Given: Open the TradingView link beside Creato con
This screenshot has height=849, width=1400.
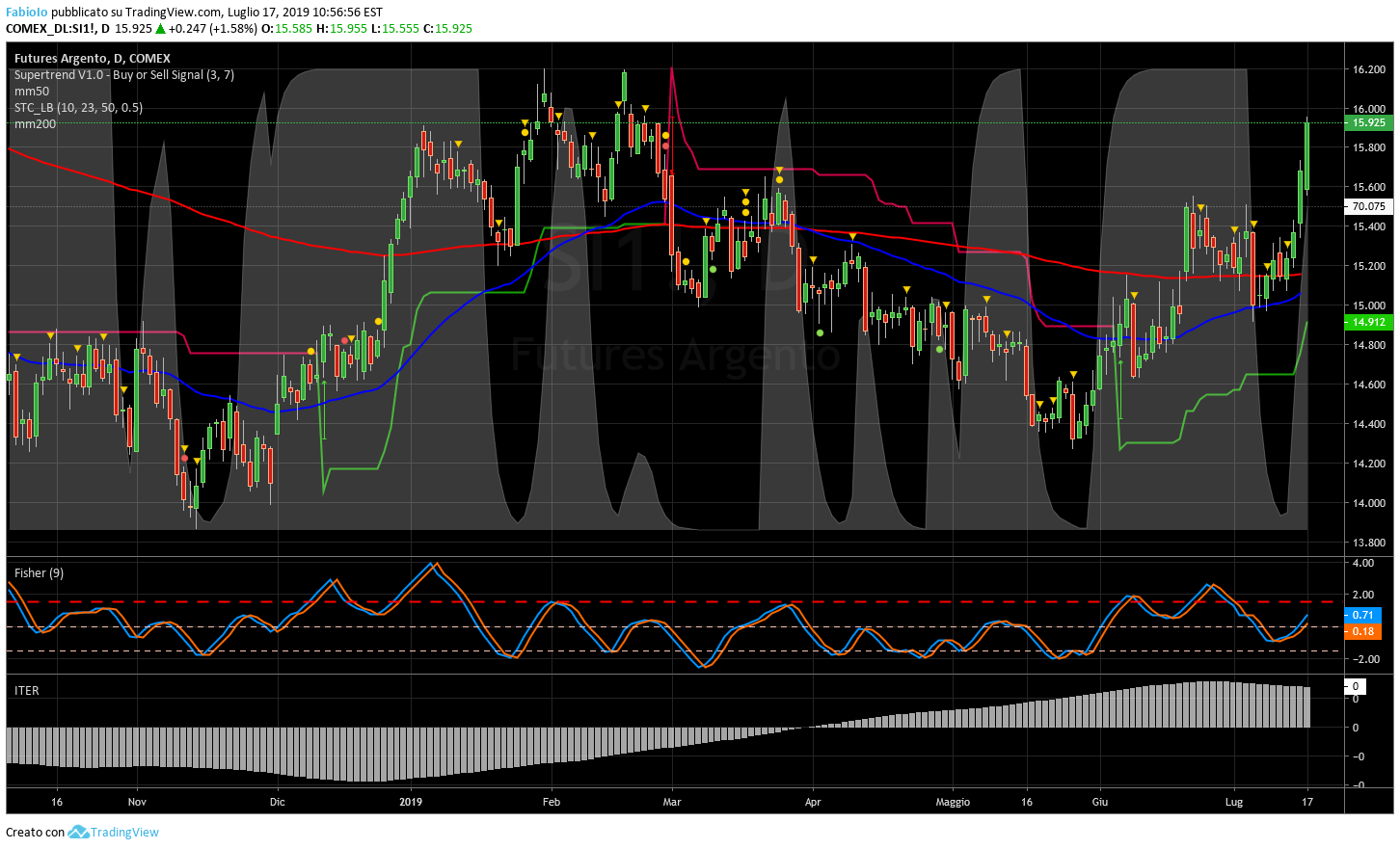Looking at the screenshot, I should coord(124,832).
